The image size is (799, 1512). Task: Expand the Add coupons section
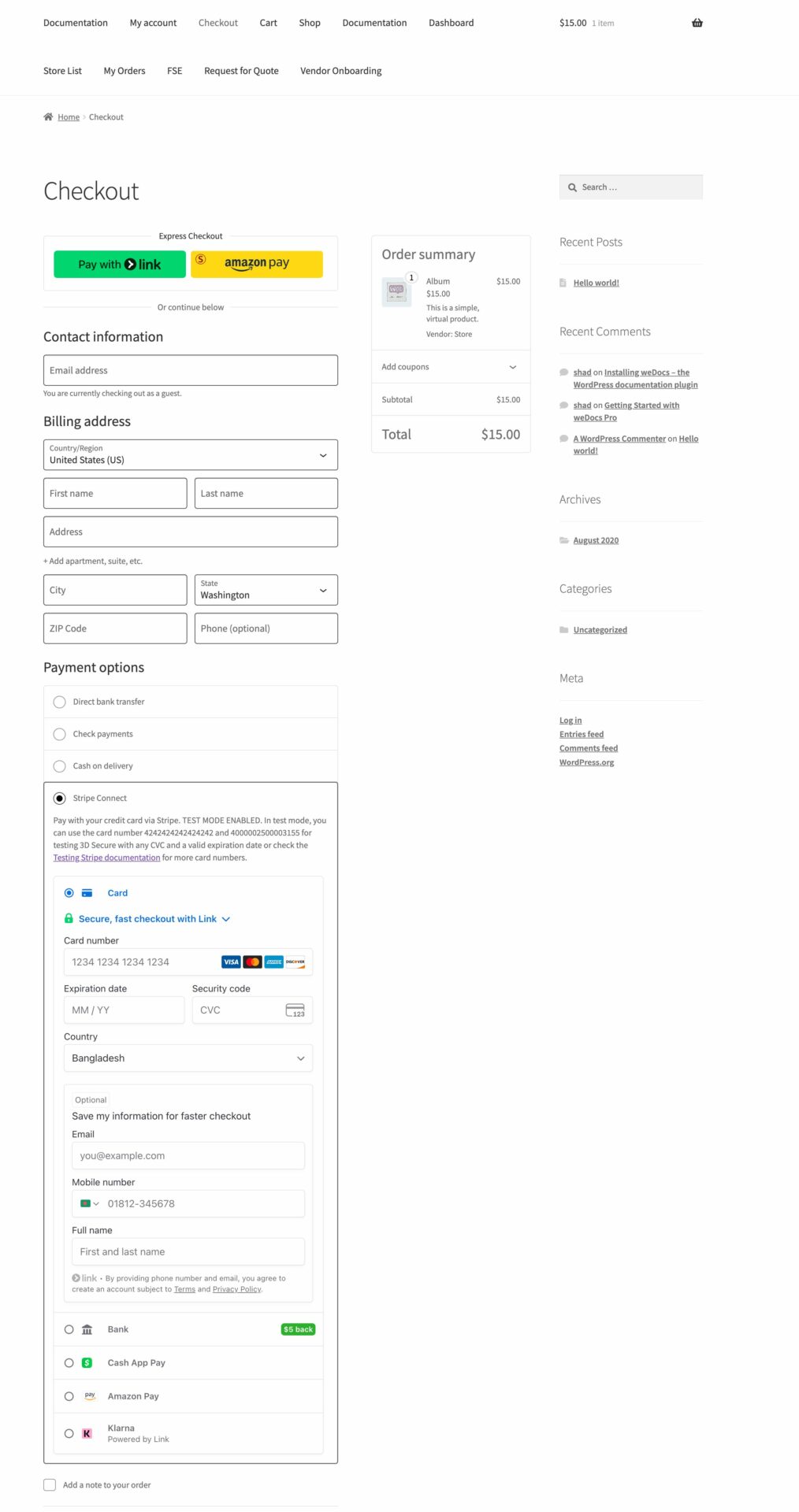451,367
